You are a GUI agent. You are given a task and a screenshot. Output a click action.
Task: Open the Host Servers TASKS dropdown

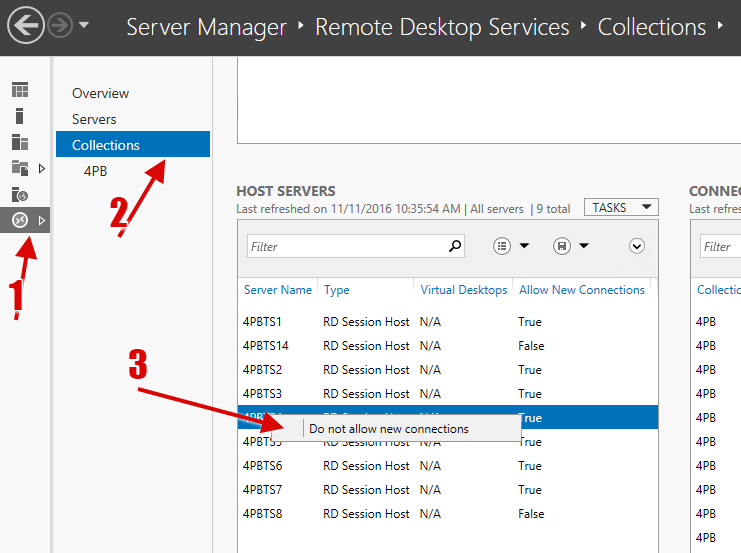click(x=621, y=207)
